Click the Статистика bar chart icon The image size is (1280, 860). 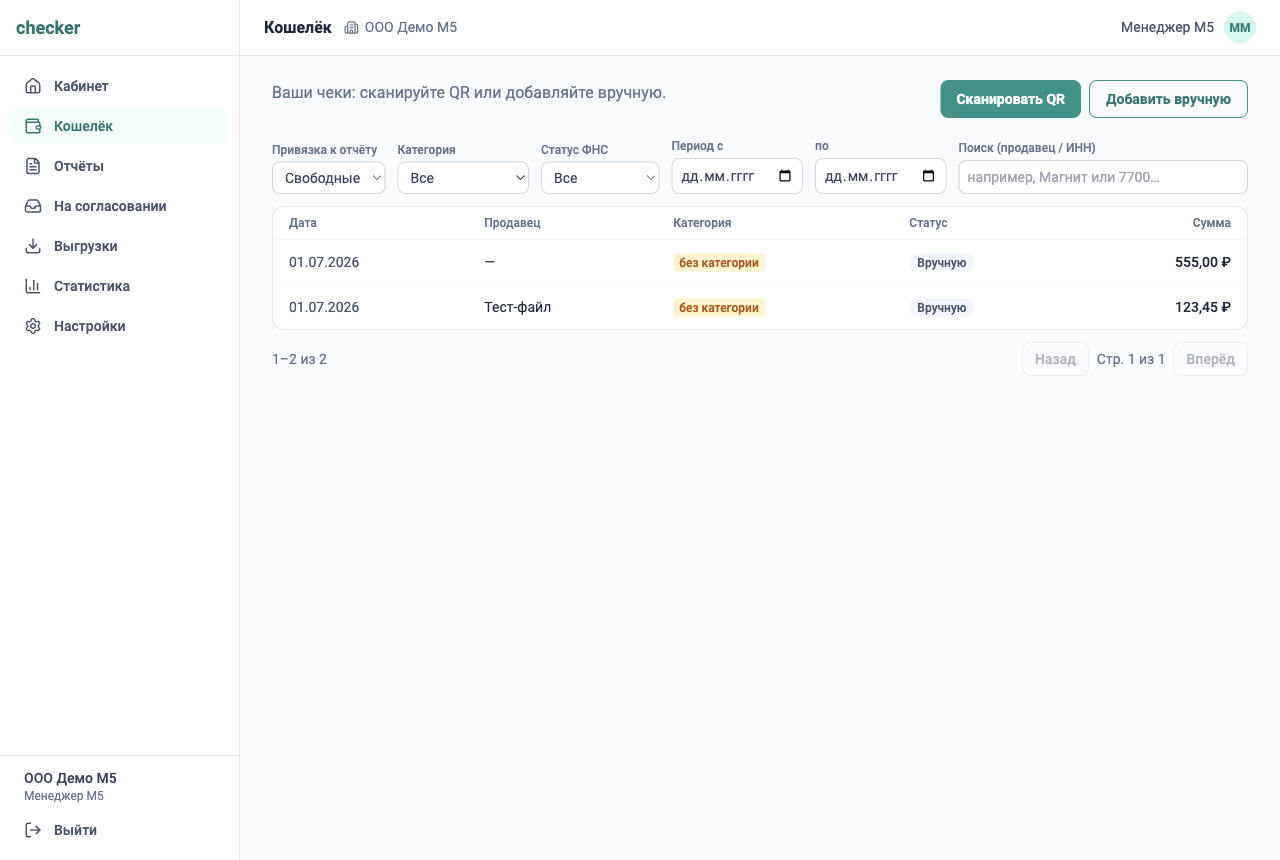click(33, 286)
